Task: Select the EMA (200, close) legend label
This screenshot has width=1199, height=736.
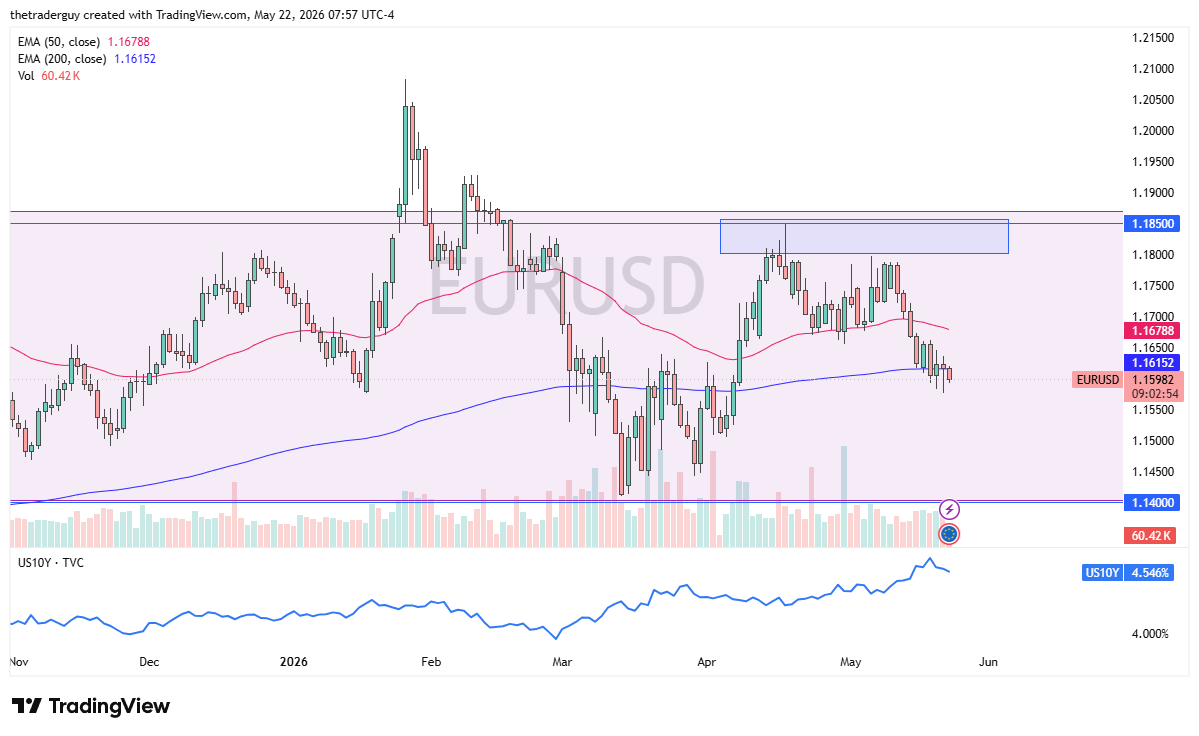Action: (62, 59)
